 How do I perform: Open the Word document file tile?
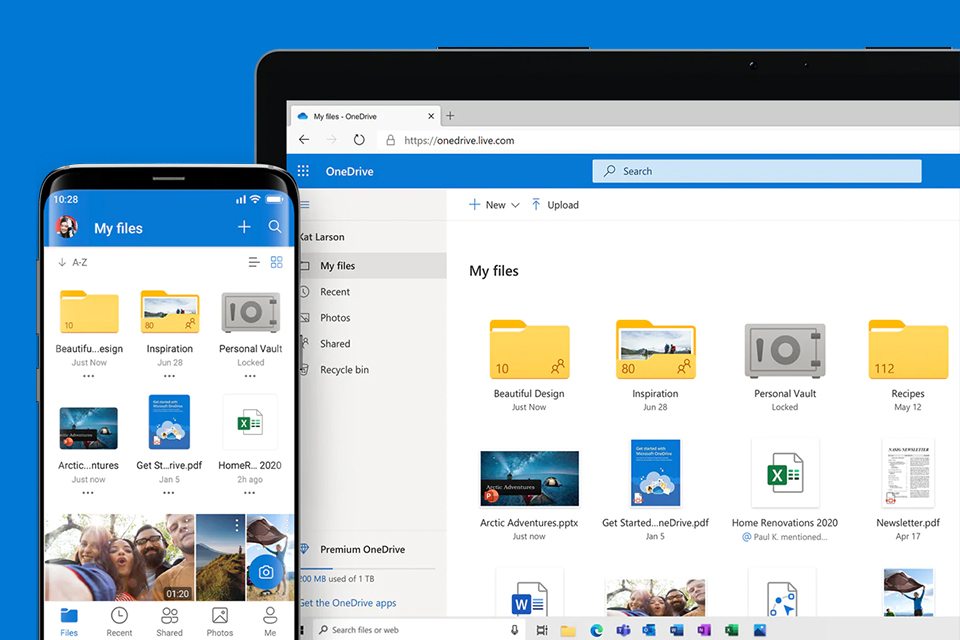[x=530, y=593]
